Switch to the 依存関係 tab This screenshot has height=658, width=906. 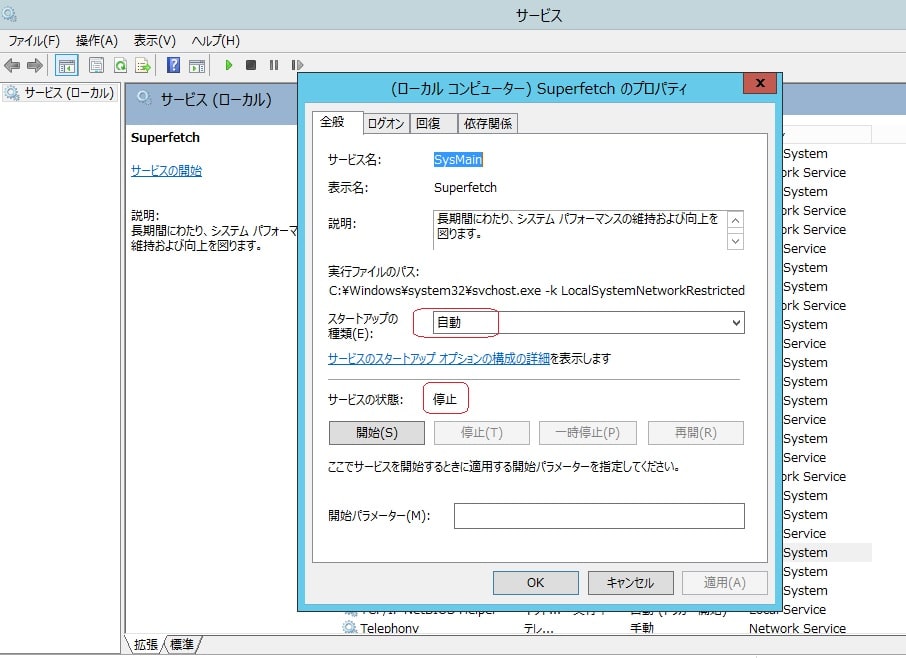[488, 124]
